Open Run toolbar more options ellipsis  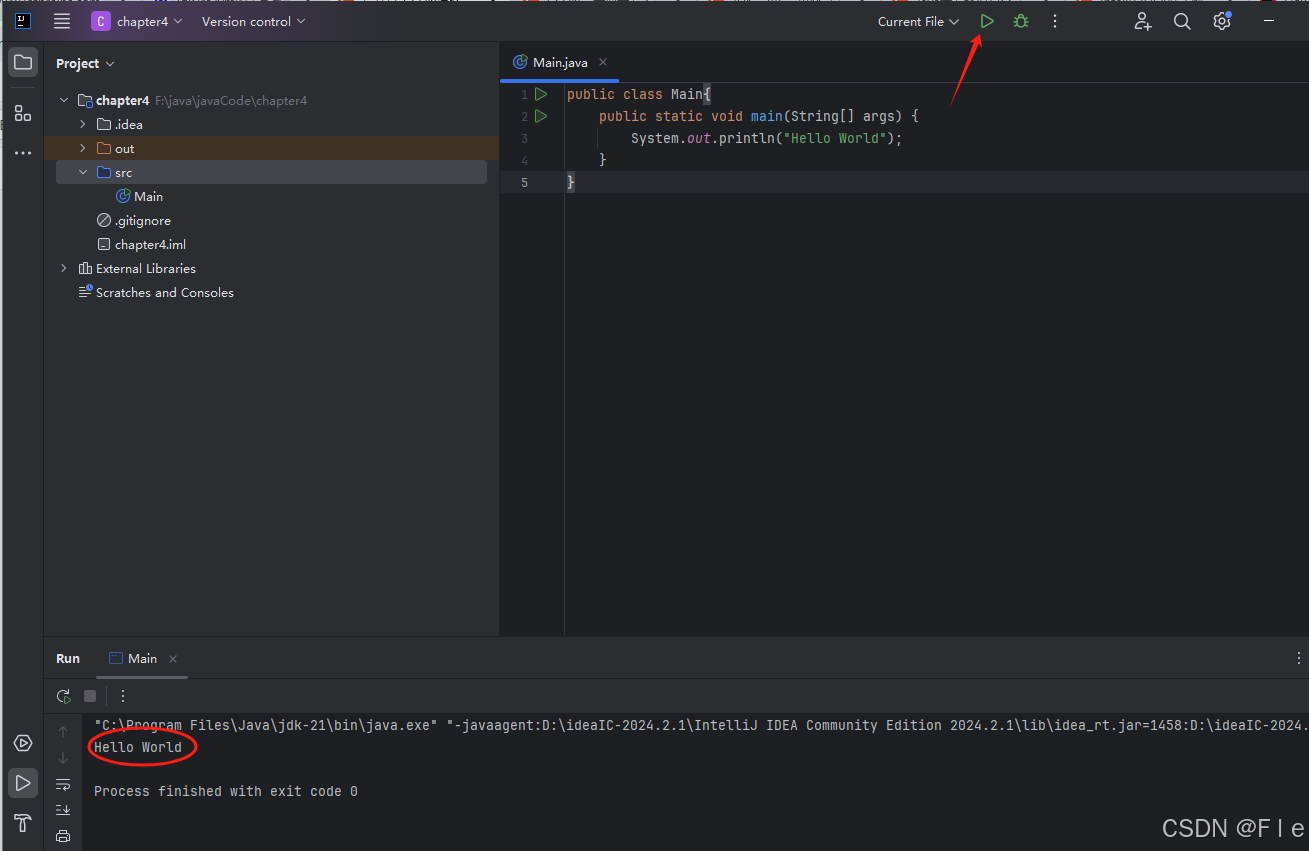tap(123, 696)
